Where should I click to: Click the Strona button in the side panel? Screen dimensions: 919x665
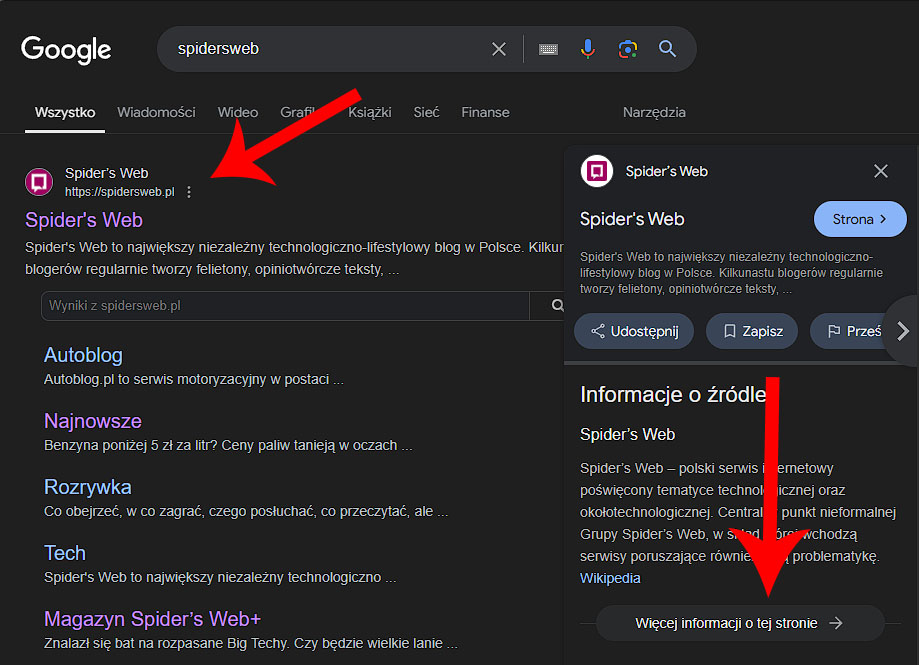tap(860, 219)
